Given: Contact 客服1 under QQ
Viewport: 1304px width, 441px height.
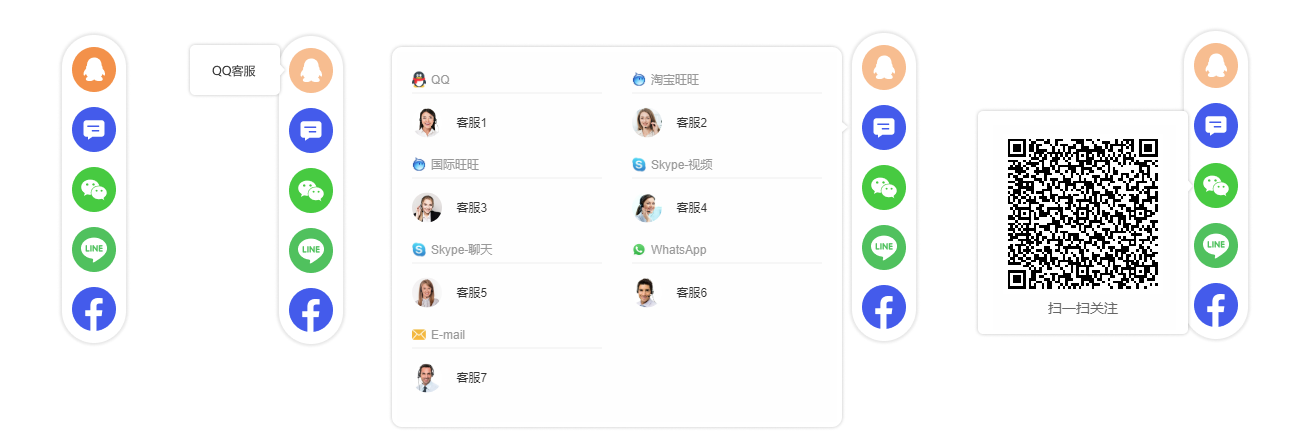Looking at the screenshot, I should 450,122.
